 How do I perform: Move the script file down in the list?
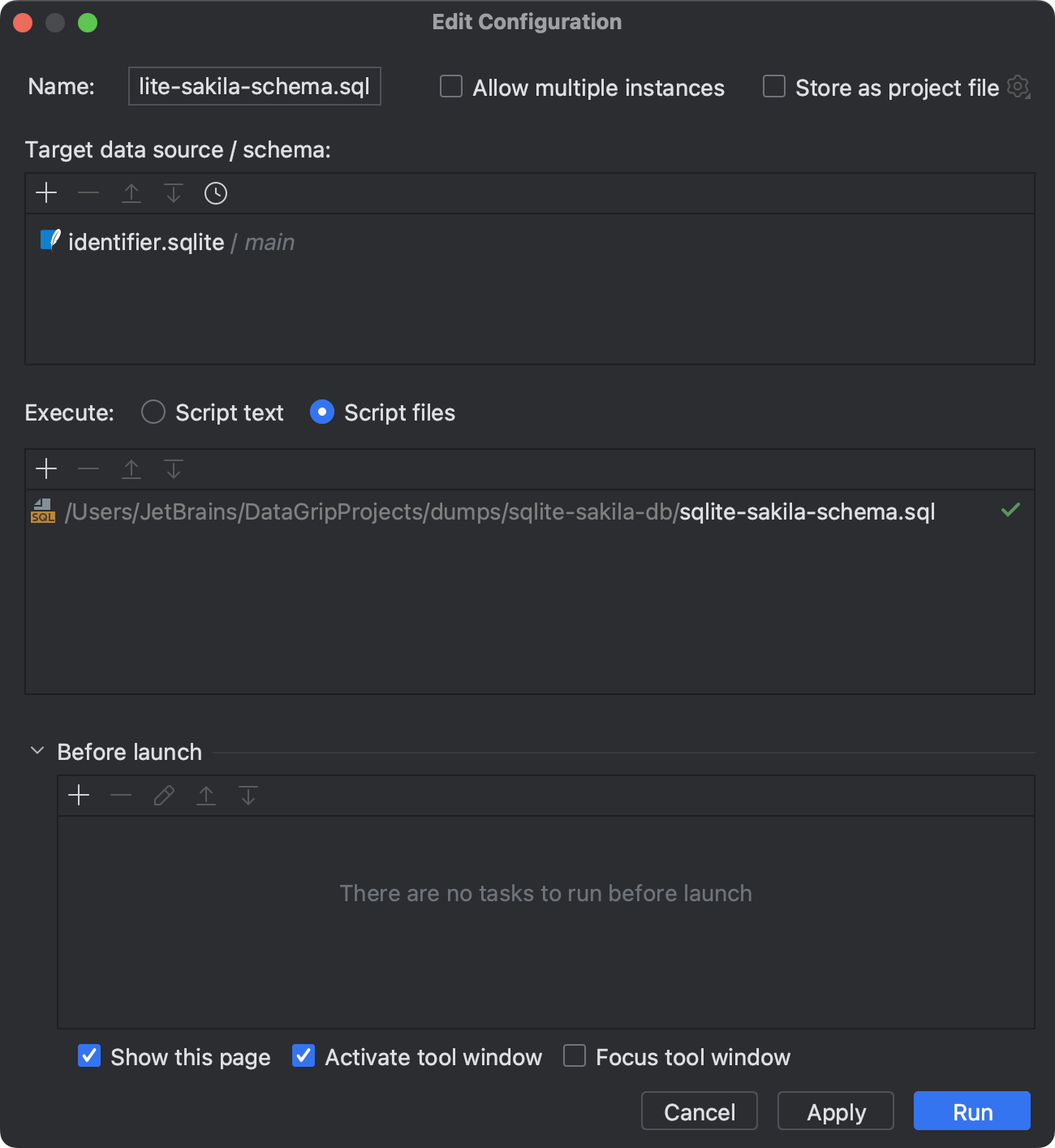click(x=173, y=469)
